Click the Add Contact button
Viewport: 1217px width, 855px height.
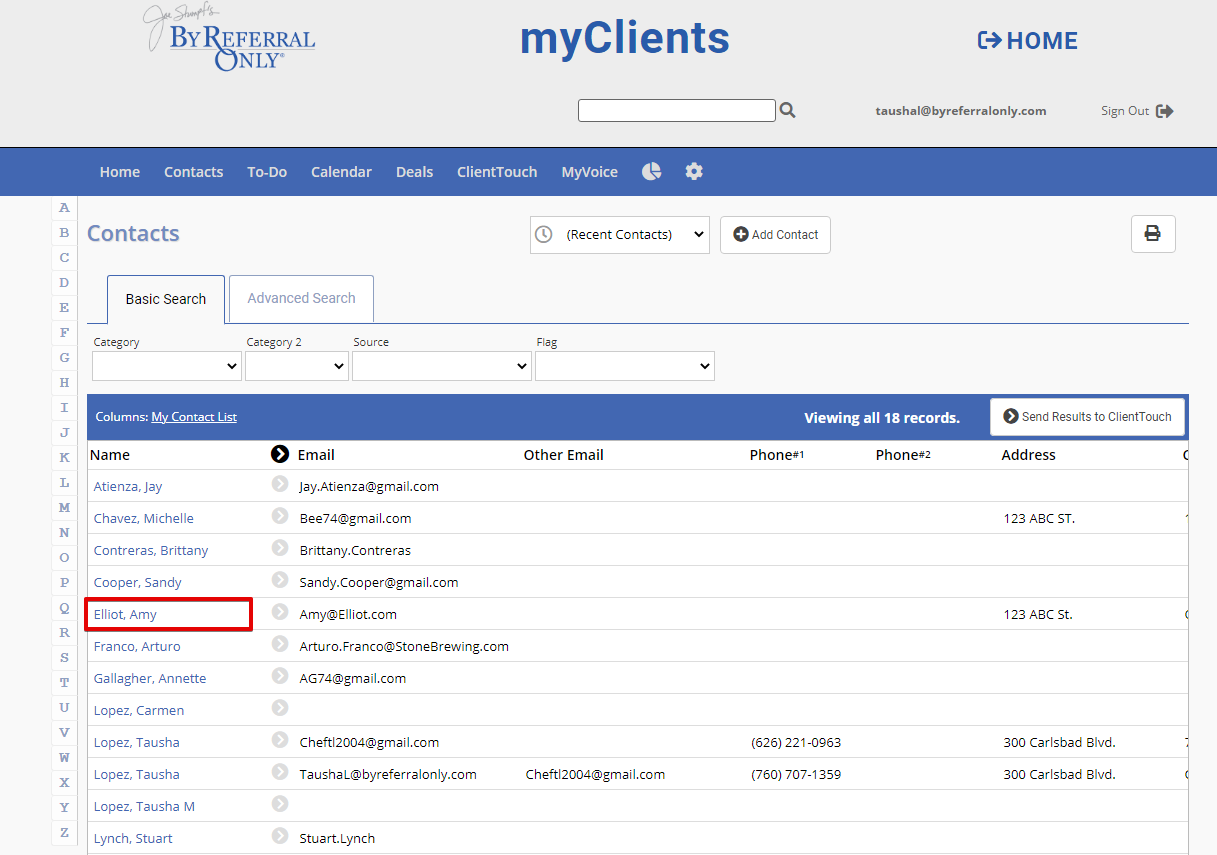(775, 234)
